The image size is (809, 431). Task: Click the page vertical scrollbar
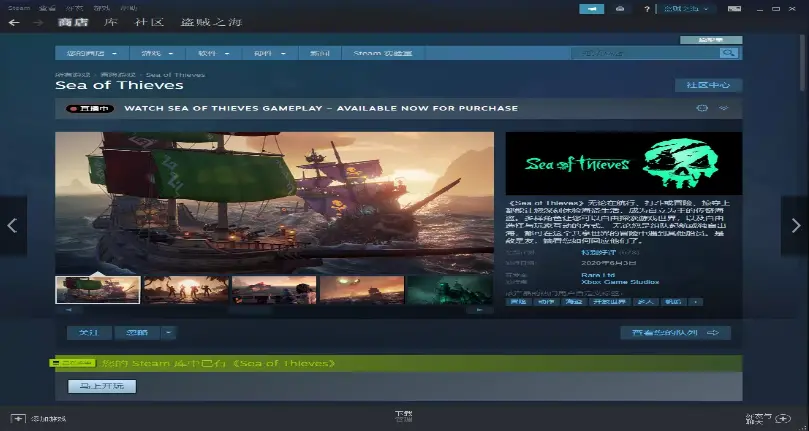coord(803,61)
